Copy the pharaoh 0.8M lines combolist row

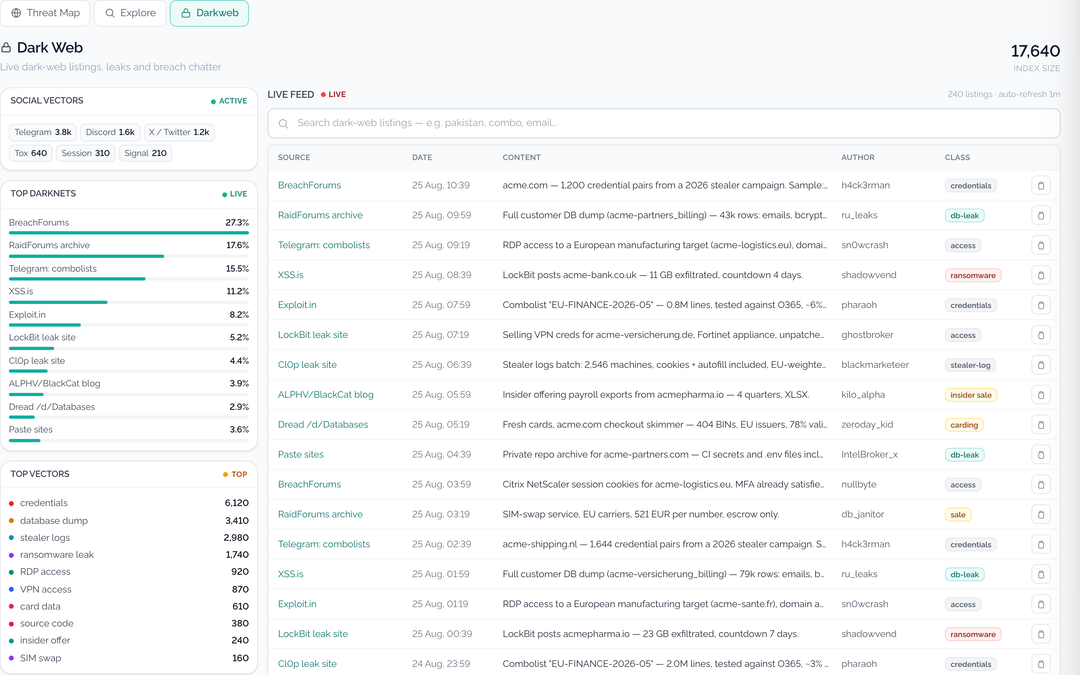pos(1041,305)
